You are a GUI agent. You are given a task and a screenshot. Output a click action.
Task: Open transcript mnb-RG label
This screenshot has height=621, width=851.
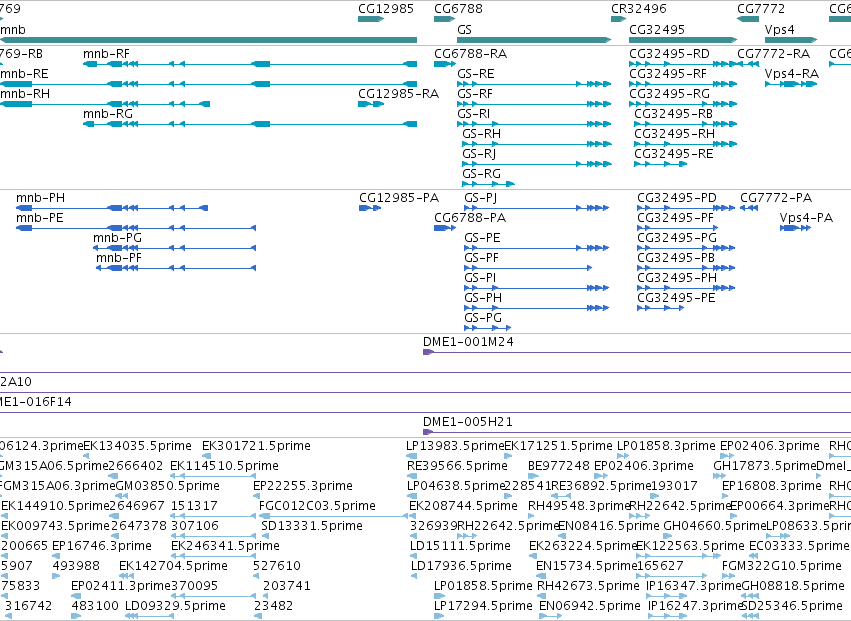click(x=107, y=114)
